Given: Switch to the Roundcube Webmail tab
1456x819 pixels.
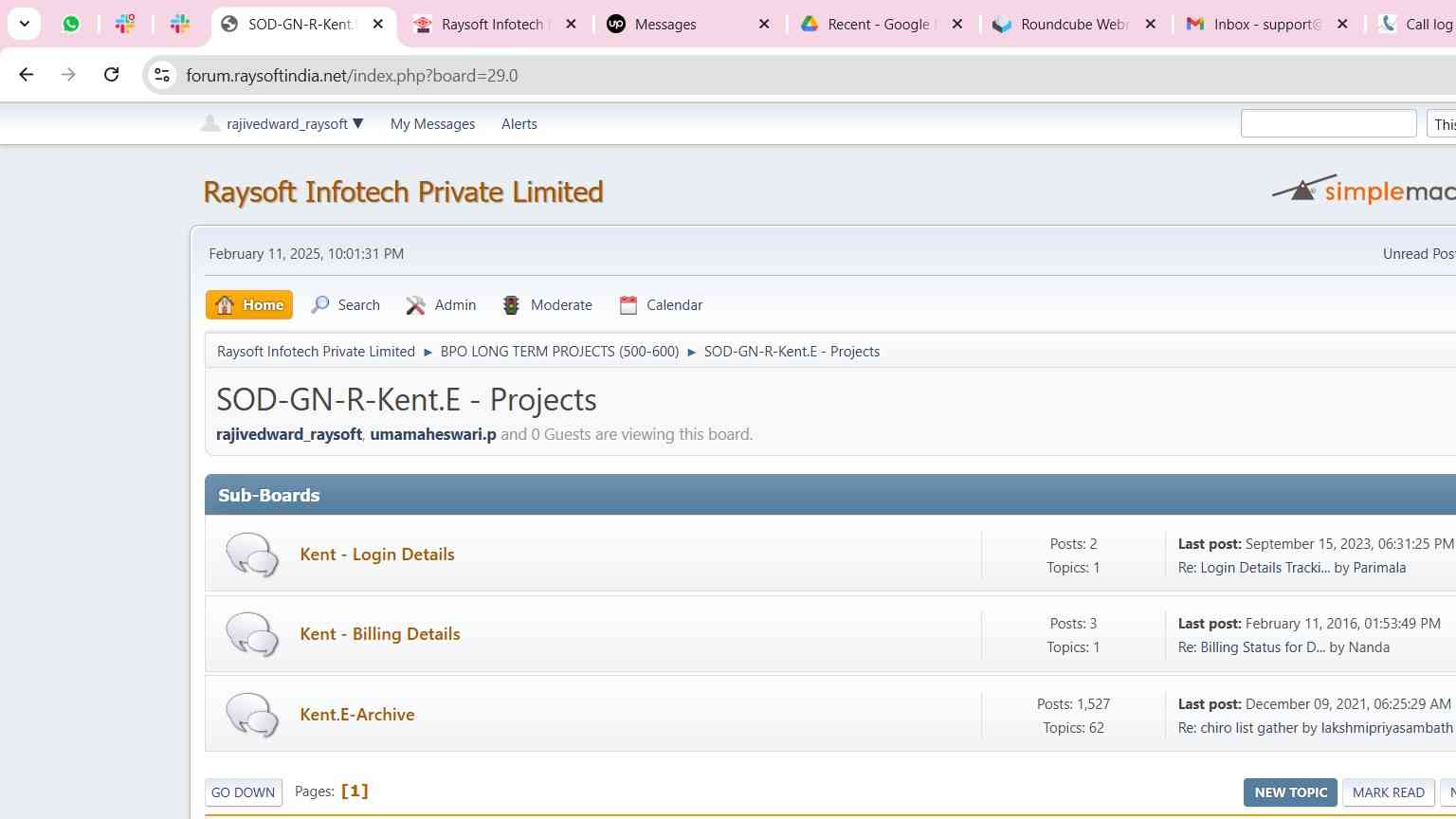Looking at the screenshot, I should (1074, 24).
